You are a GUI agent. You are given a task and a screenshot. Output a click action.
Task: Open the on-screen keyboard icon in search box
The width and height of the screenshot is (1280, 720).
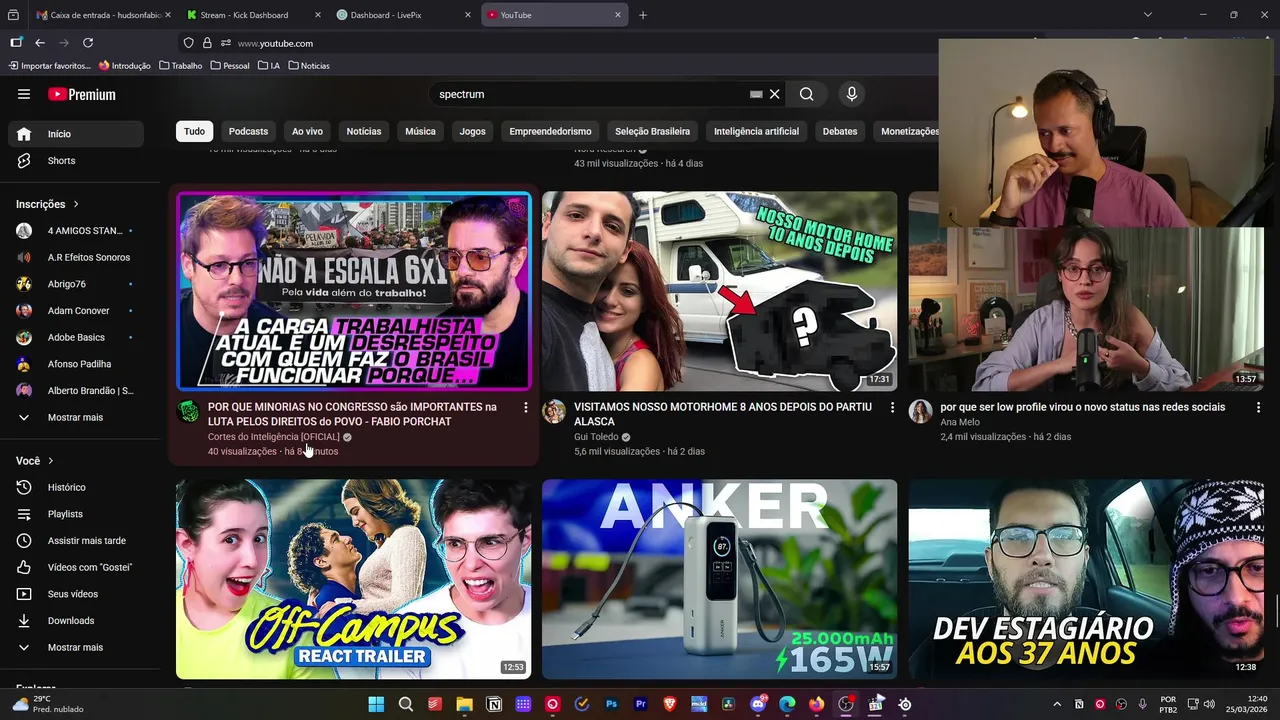click(x=756, y=94)
